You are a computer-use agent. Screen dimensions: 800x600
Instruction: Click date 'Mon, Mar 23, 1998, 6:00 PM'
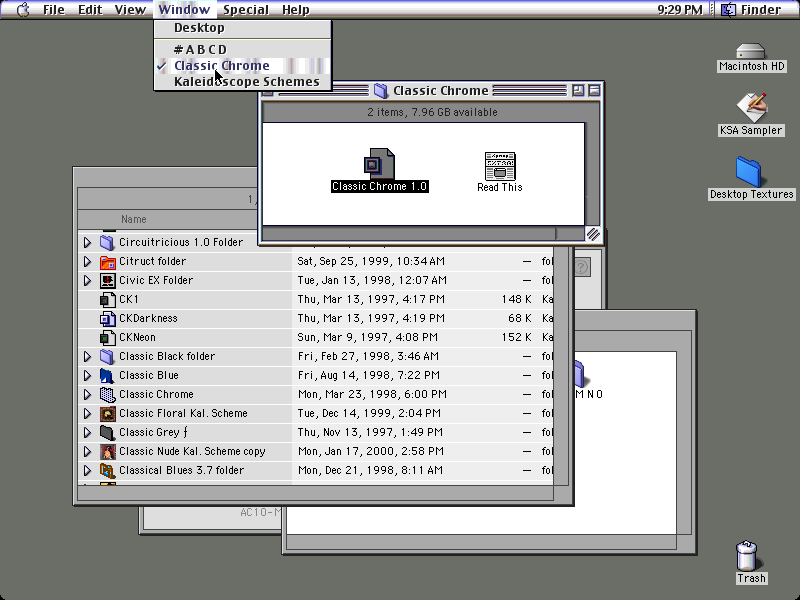372,394
